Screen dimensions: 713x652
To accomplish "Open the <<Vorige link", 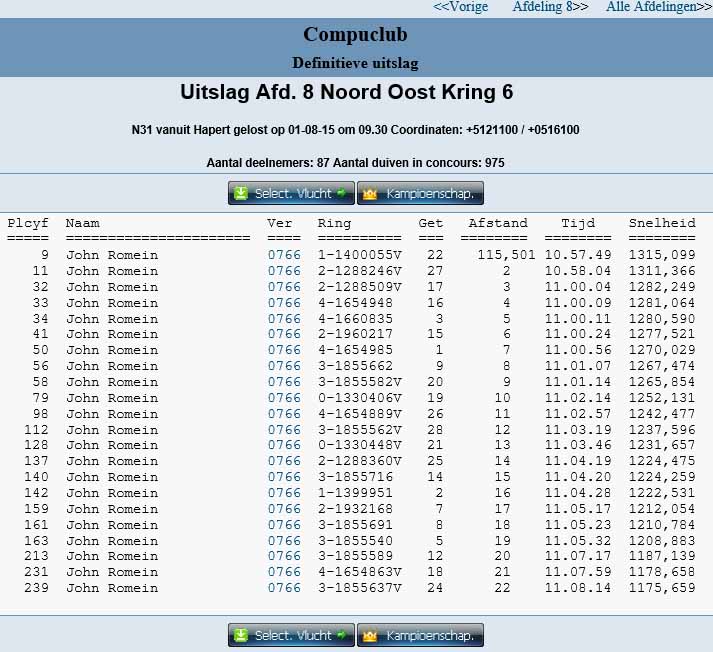I will (x=460, y=7).
